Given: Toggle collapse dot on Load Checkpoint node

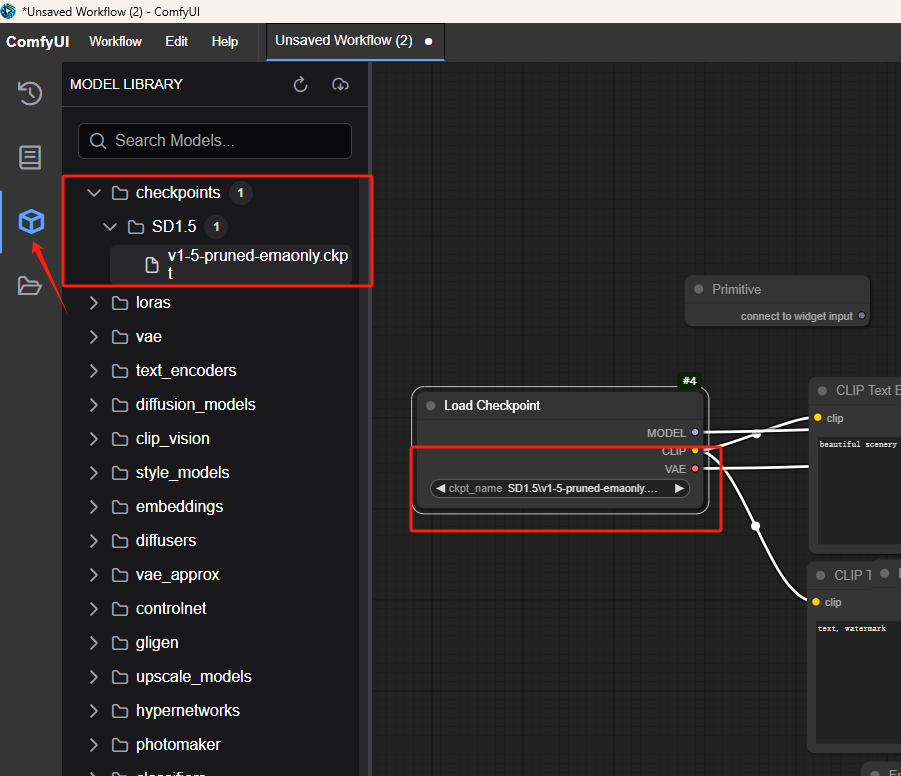Looking at the screenshot, I should pos(431,406).
